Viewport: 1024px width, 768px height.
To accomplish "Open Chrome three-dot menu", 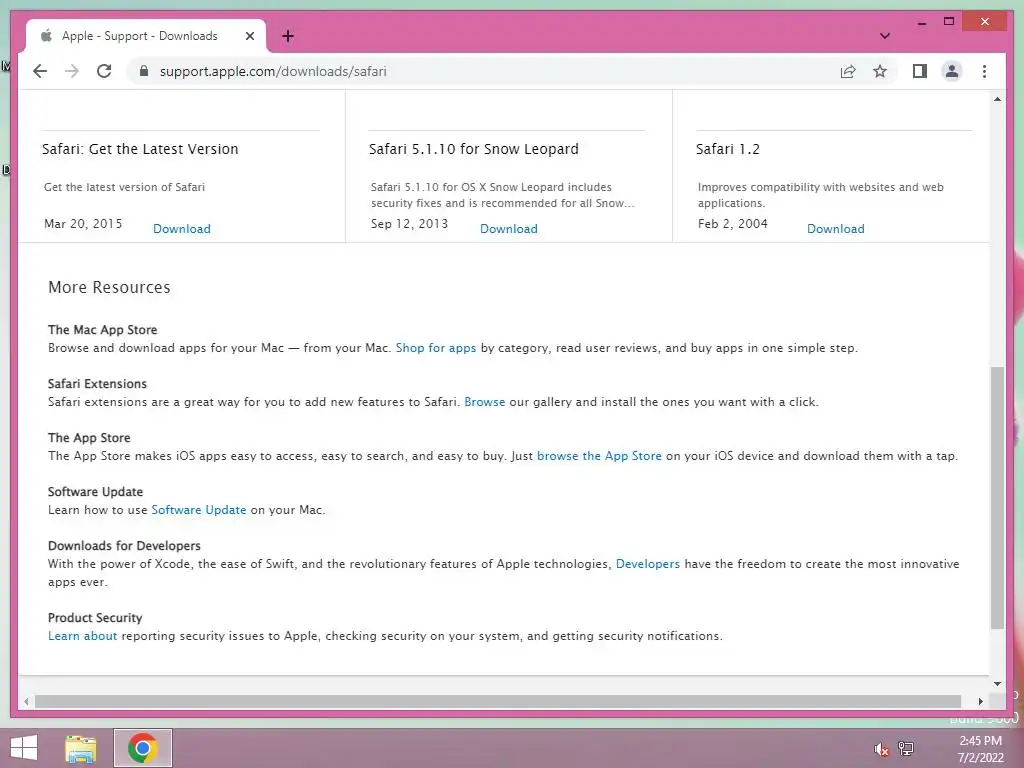I will (984, 71).
